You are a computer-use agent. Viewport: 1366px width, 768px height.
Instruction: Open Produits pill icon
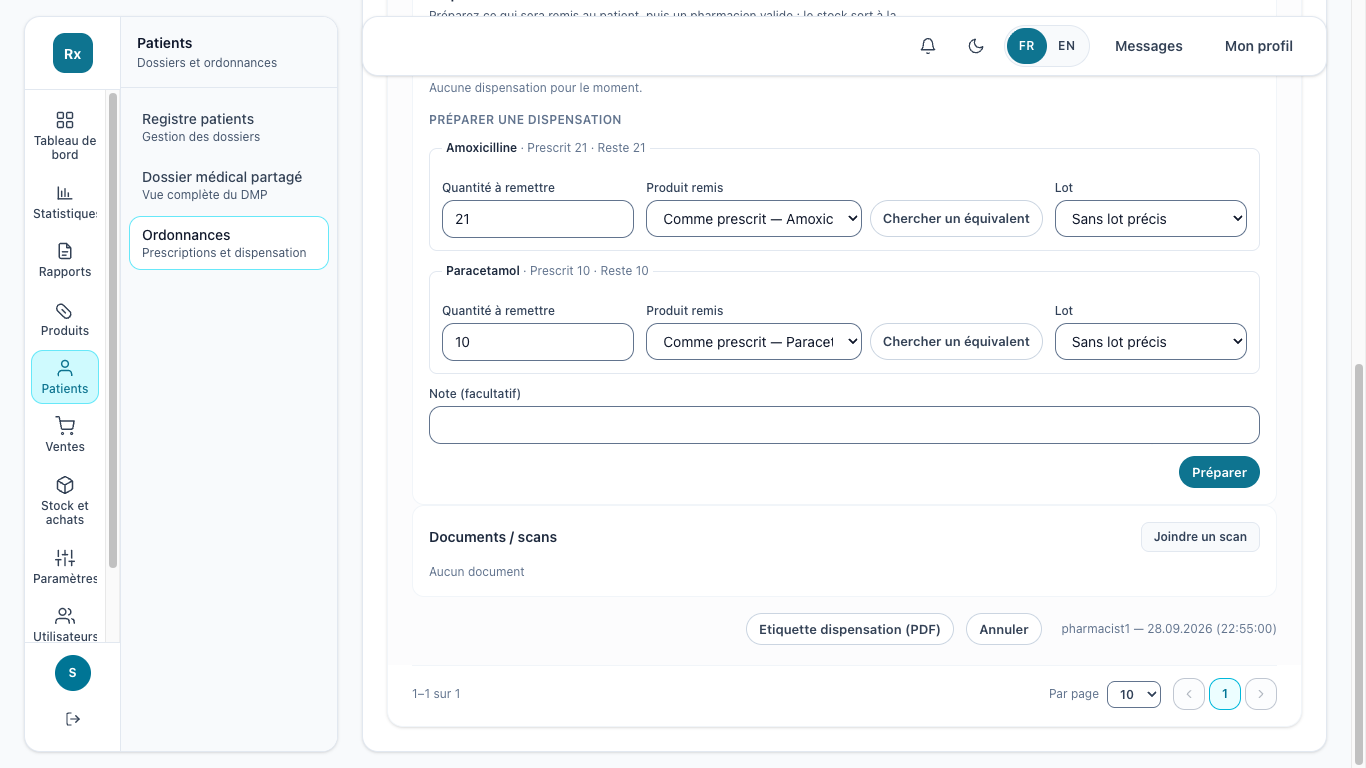tap(65, 310)
